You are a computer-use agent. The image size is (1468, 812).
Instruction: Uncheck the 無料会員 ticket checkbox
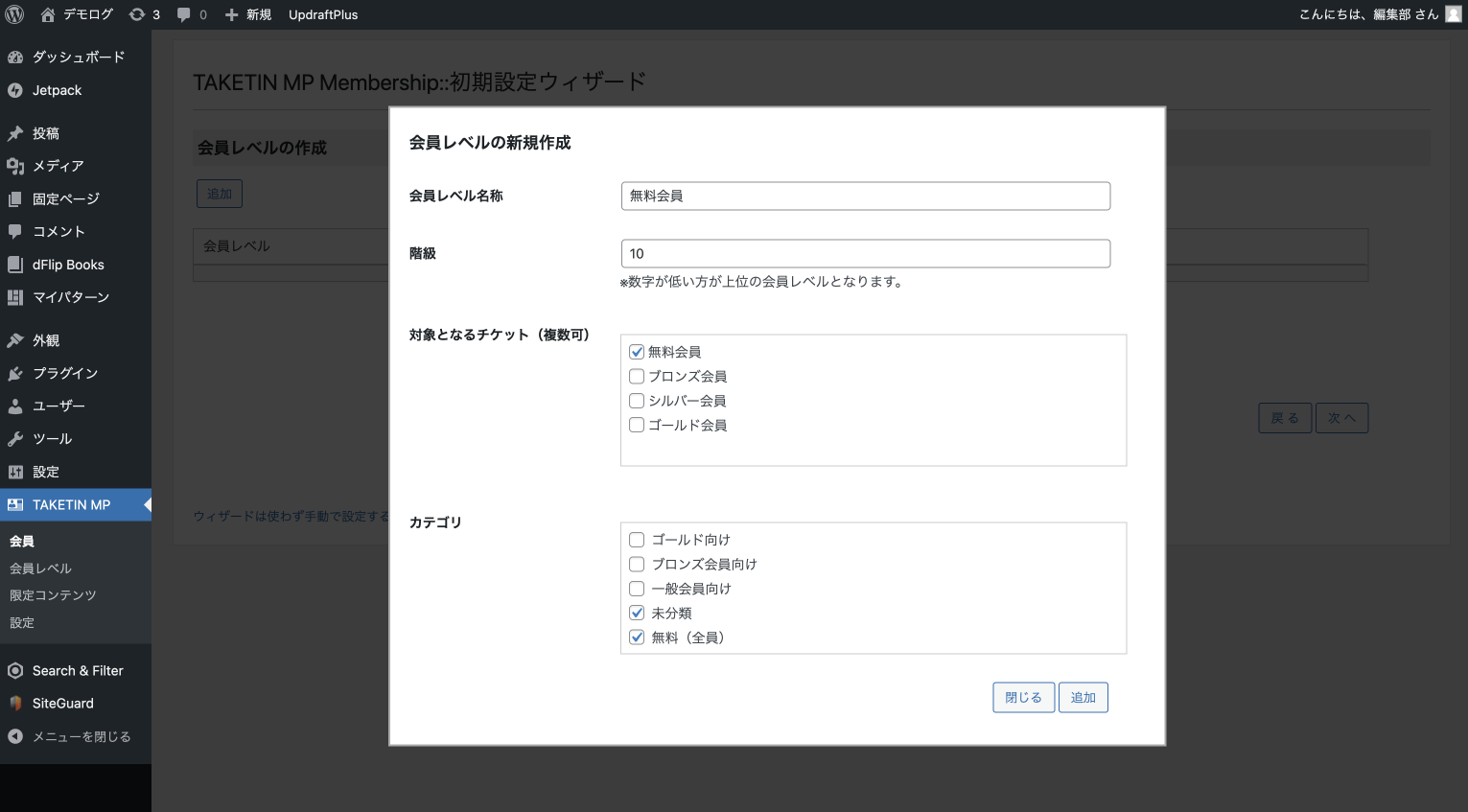[637, 352]
